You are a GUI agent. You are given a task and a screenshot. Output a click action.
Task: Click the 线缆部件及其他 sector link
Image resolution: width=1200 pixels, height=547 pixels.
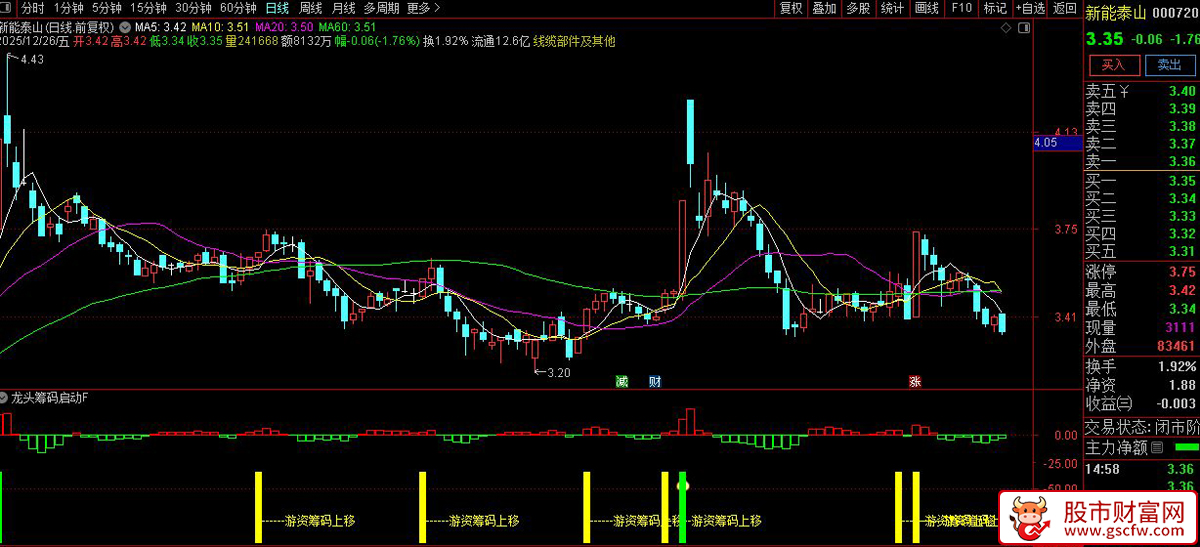[x=574, y=41]
